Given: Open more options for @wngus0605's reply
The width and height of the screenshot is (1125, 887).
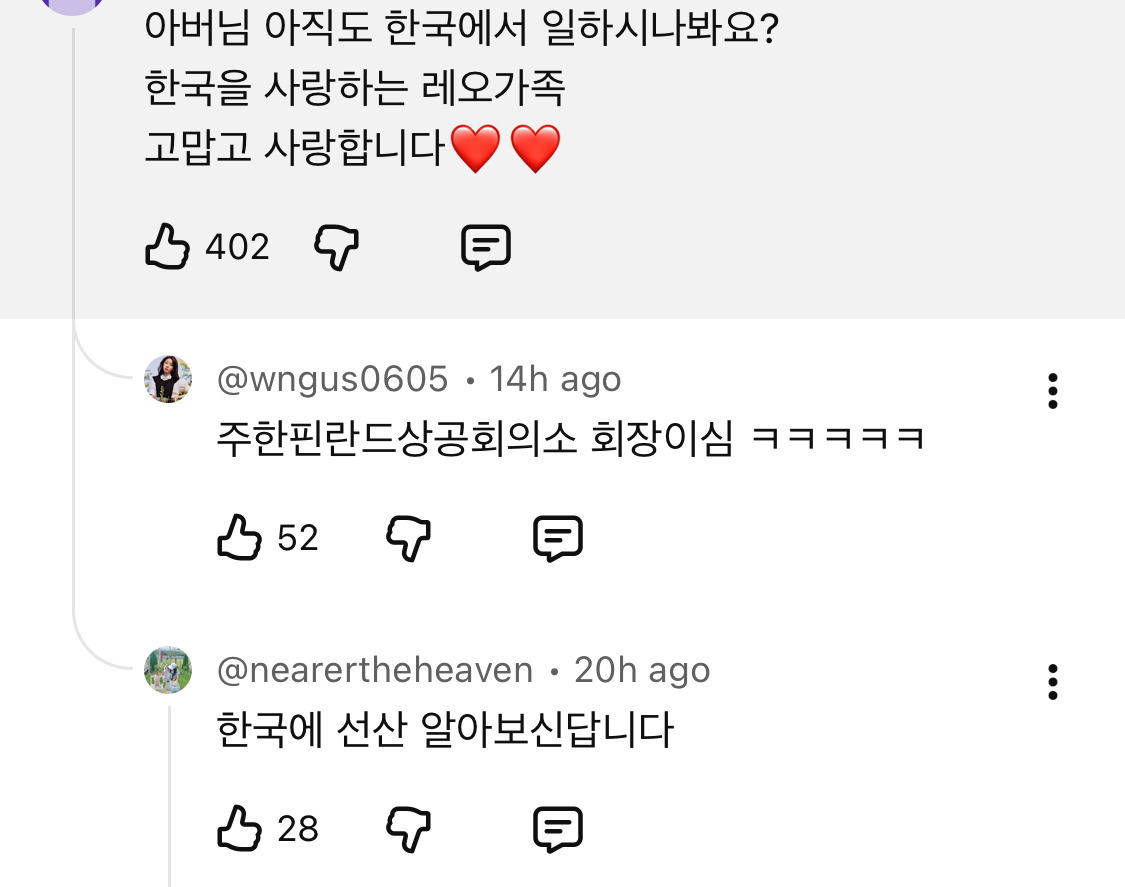Looking at the screenshot, I should [x=1052, y=391].
